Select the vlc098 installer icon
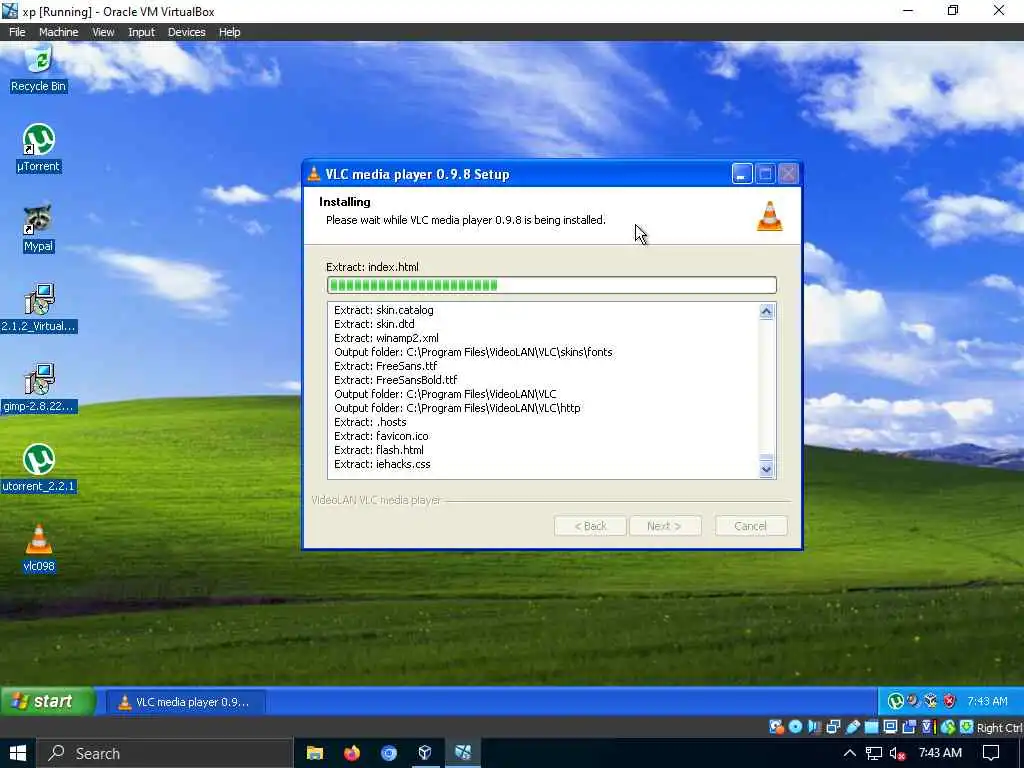Screen dimensions: 1024x768 pyautogui.click(x=39, y=549)
